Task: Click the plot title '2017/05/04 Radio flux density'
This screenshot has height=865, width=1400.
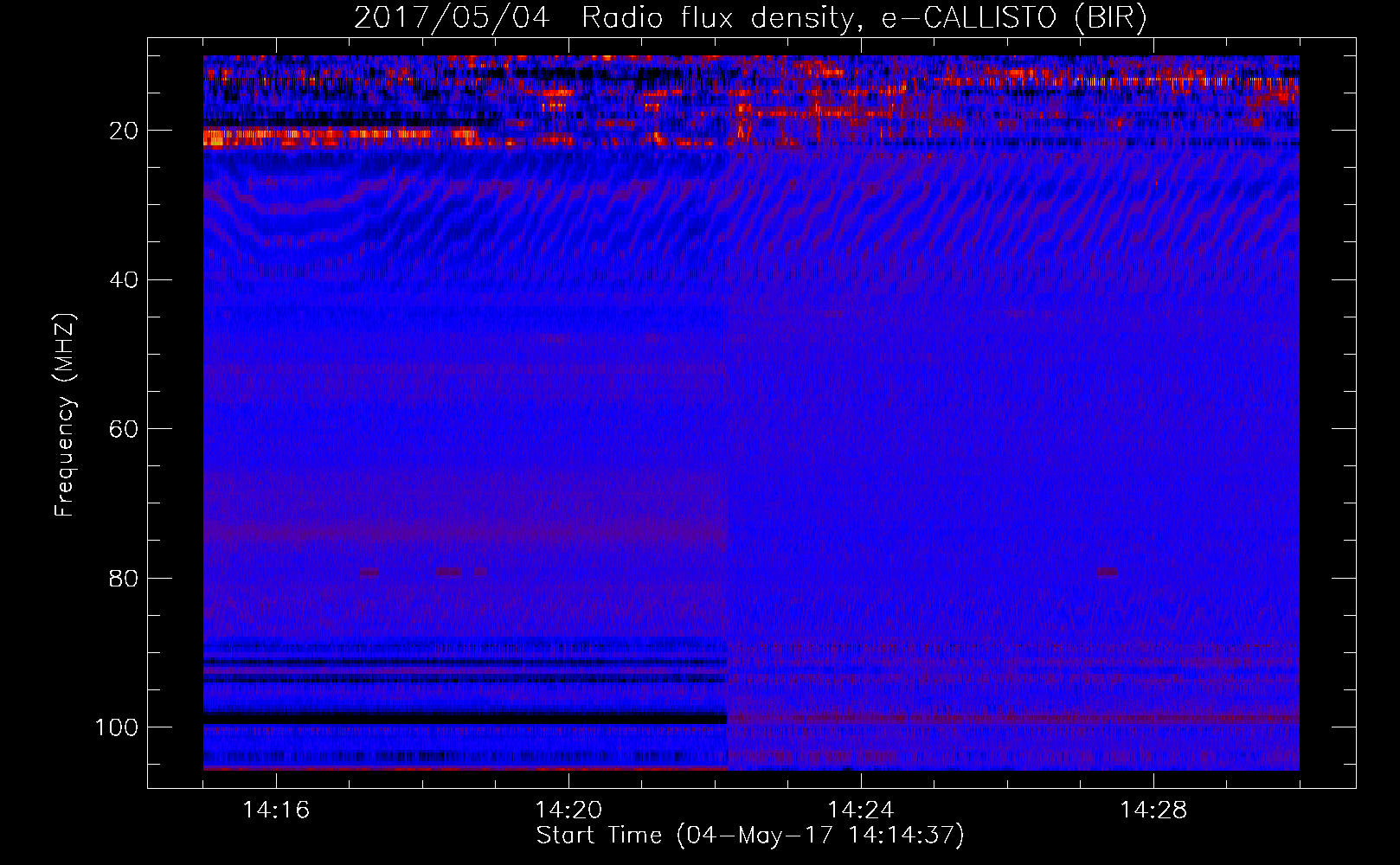Action: coord(751,17)
